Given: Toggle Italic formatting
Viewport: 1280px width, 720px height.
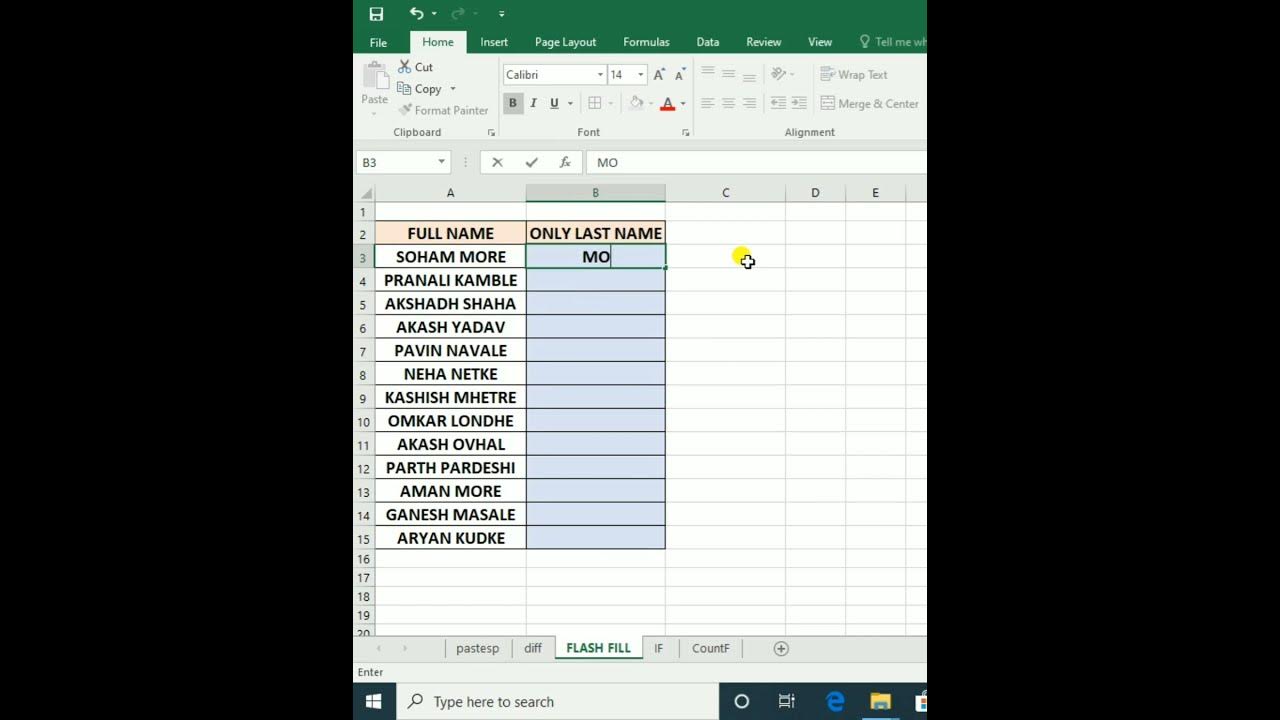Looking at the screenshot, I should click(533, 103).
